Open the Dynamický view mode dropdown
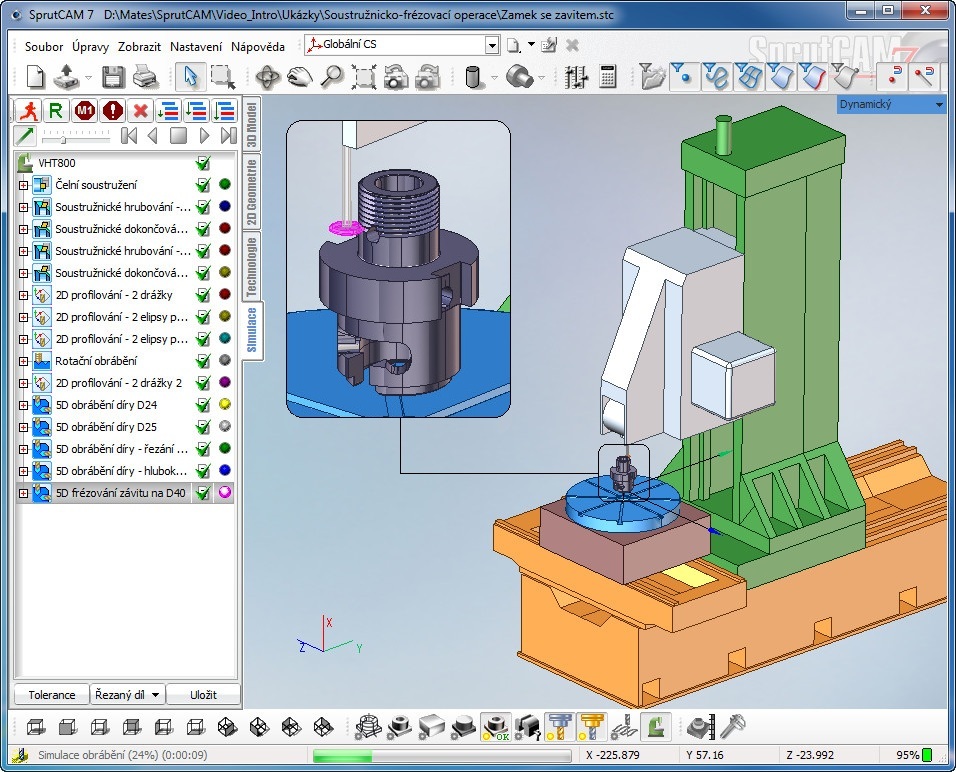Screen dimensions: 956x772 [939, 104]
